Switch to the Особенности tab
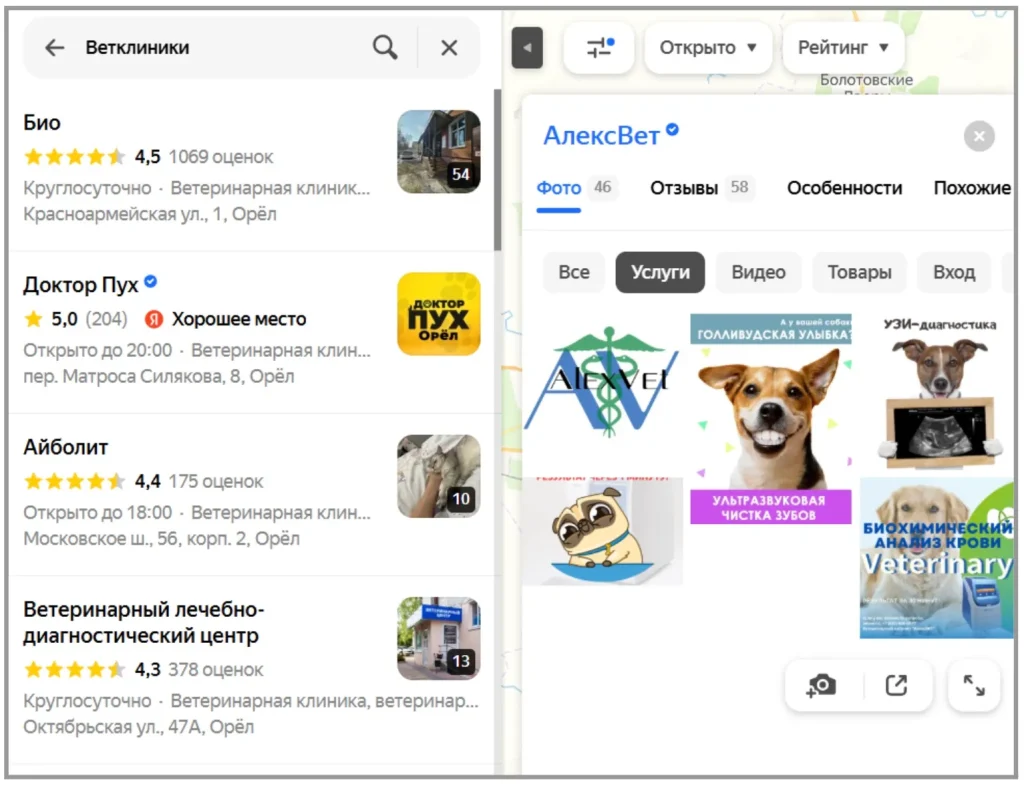The image size is (1024, 786). (844, 188)
